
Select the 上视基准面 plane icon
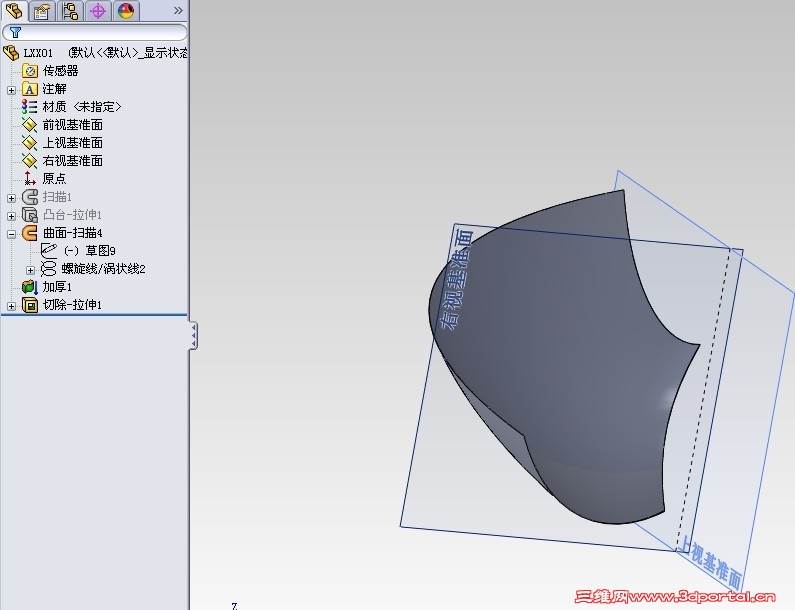(x=29, y=143)
